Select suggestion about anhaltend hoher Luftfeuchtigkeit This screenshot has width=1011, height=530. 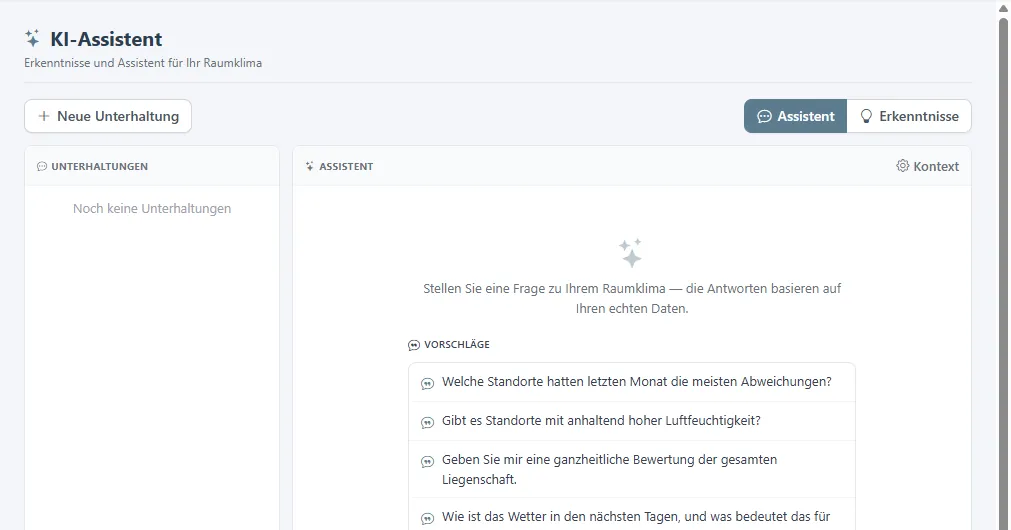632,421
